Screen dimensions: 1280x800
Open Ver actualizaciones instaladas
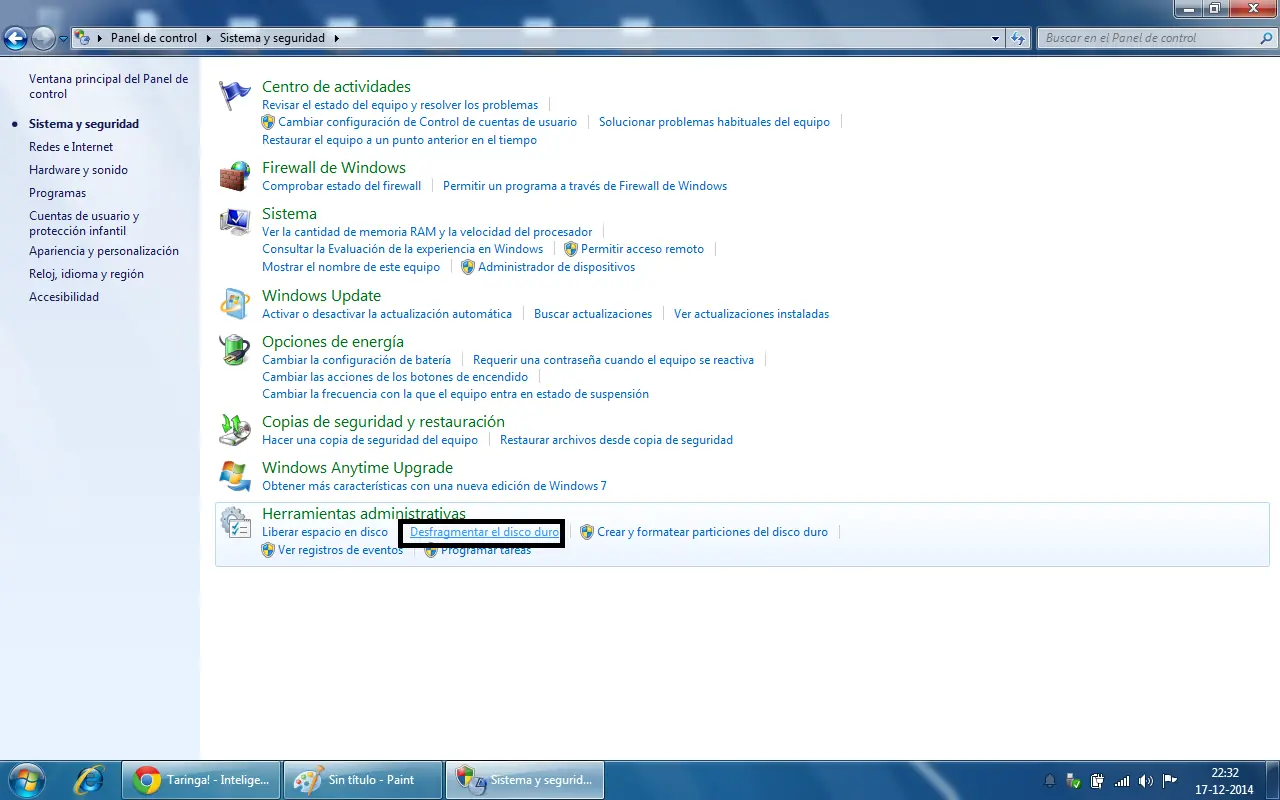[751, 314]
